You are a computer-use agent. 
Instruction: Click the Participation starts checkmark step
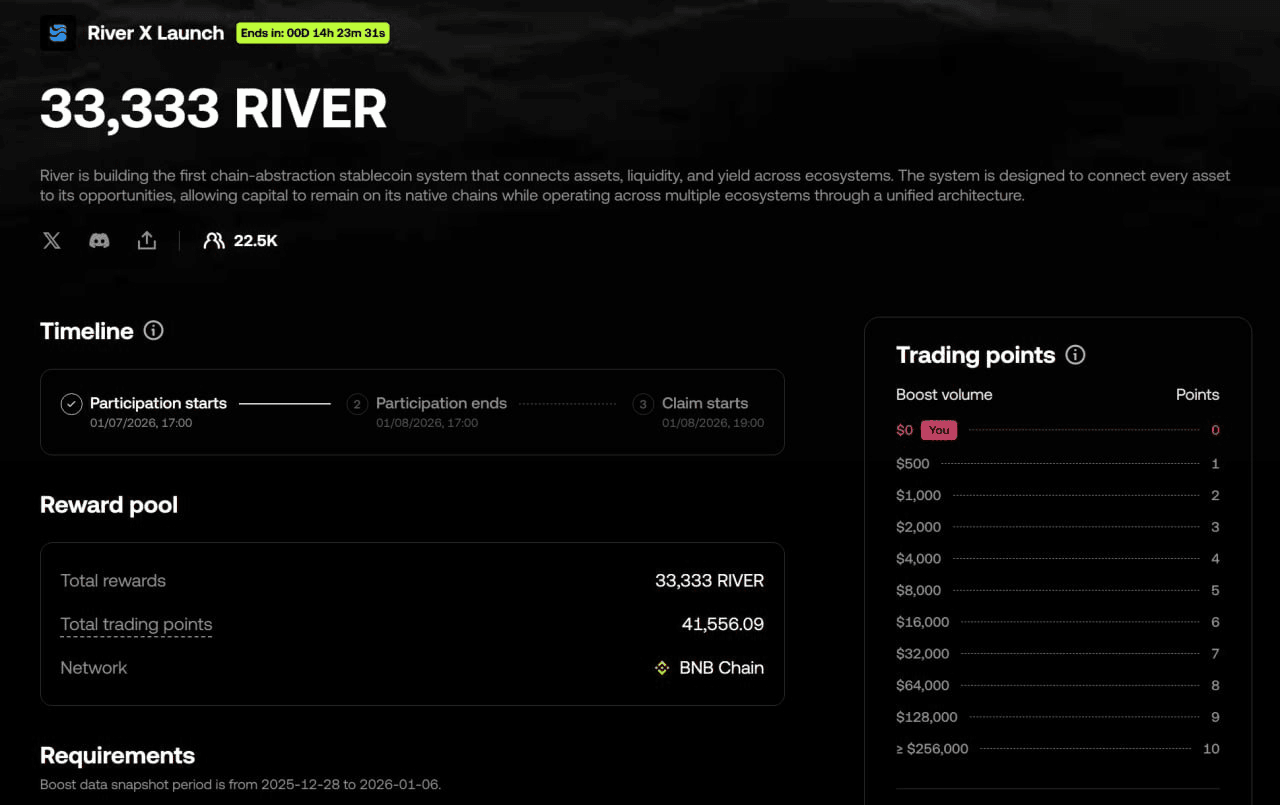pos(71,404)
